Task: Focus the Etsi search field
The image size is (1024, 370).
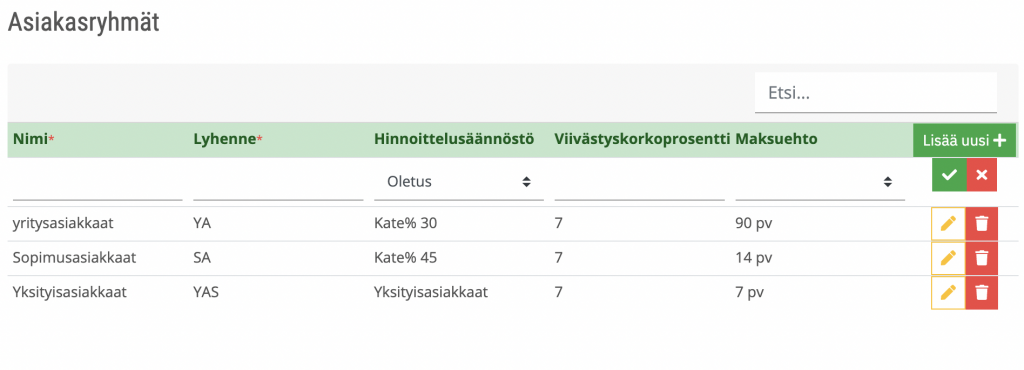Action: pyautogui.click(x=876, y=93)
